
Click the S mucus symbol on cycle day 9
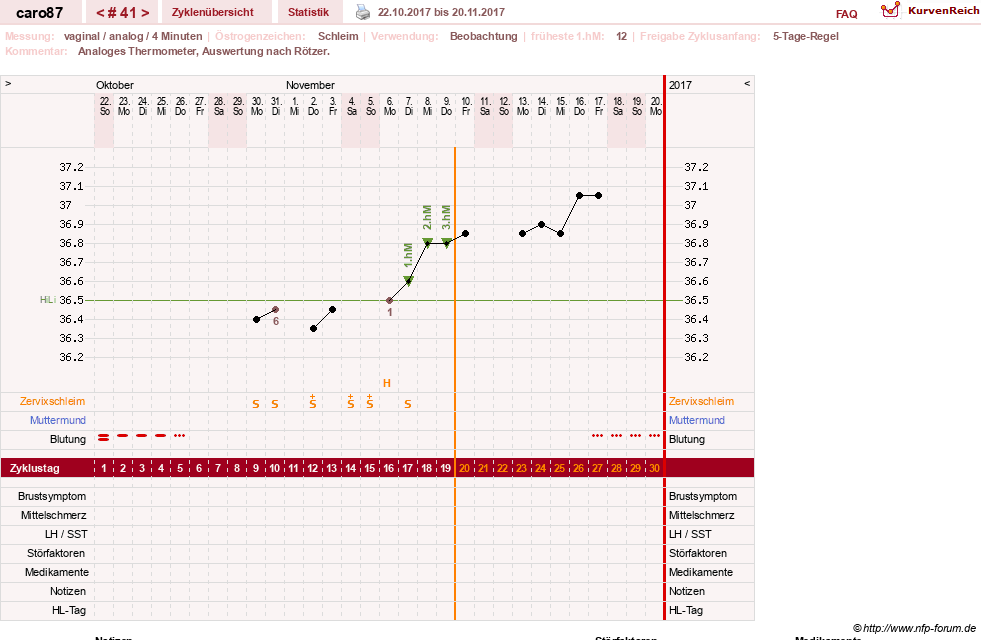256,404
